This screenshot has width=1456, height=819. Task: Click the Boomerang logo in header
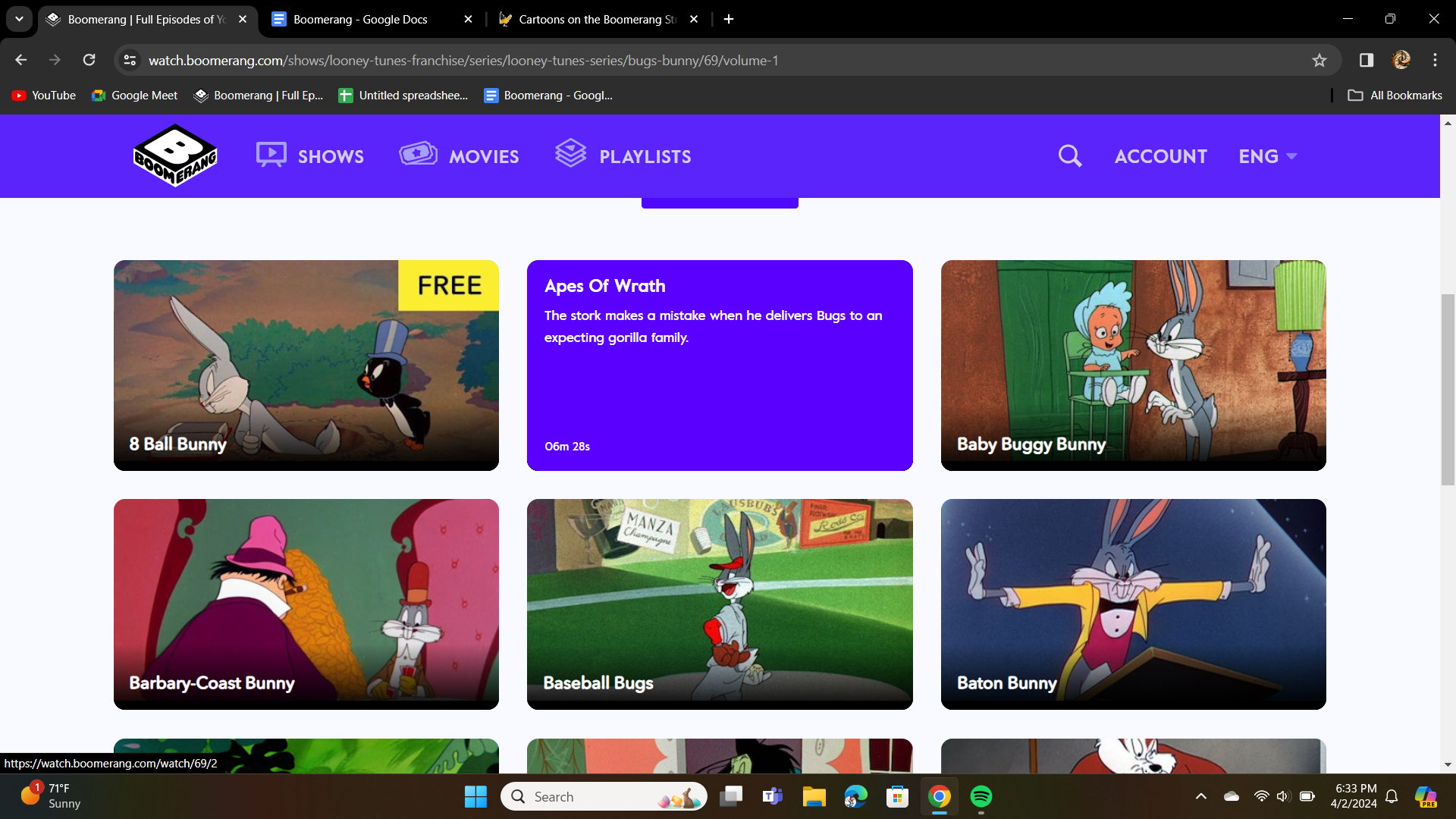175,155
